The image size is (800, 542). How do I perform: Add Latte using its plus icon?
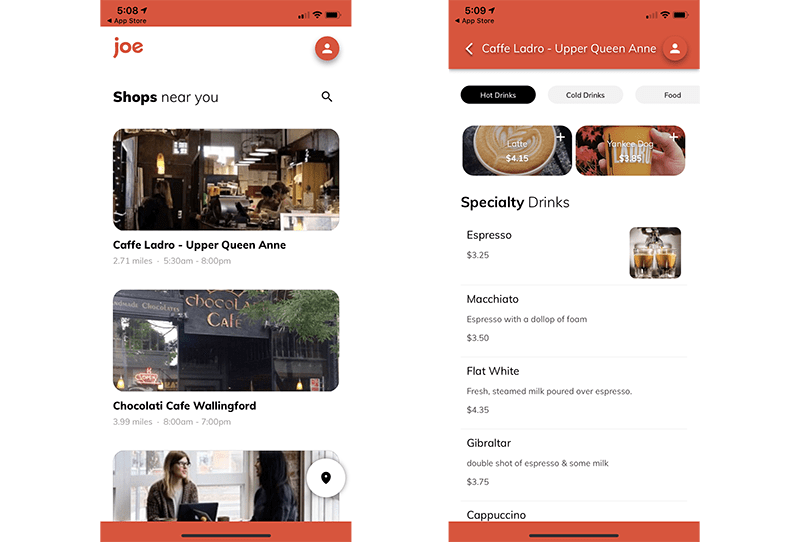pyautogui.click(x=560, y=136)
